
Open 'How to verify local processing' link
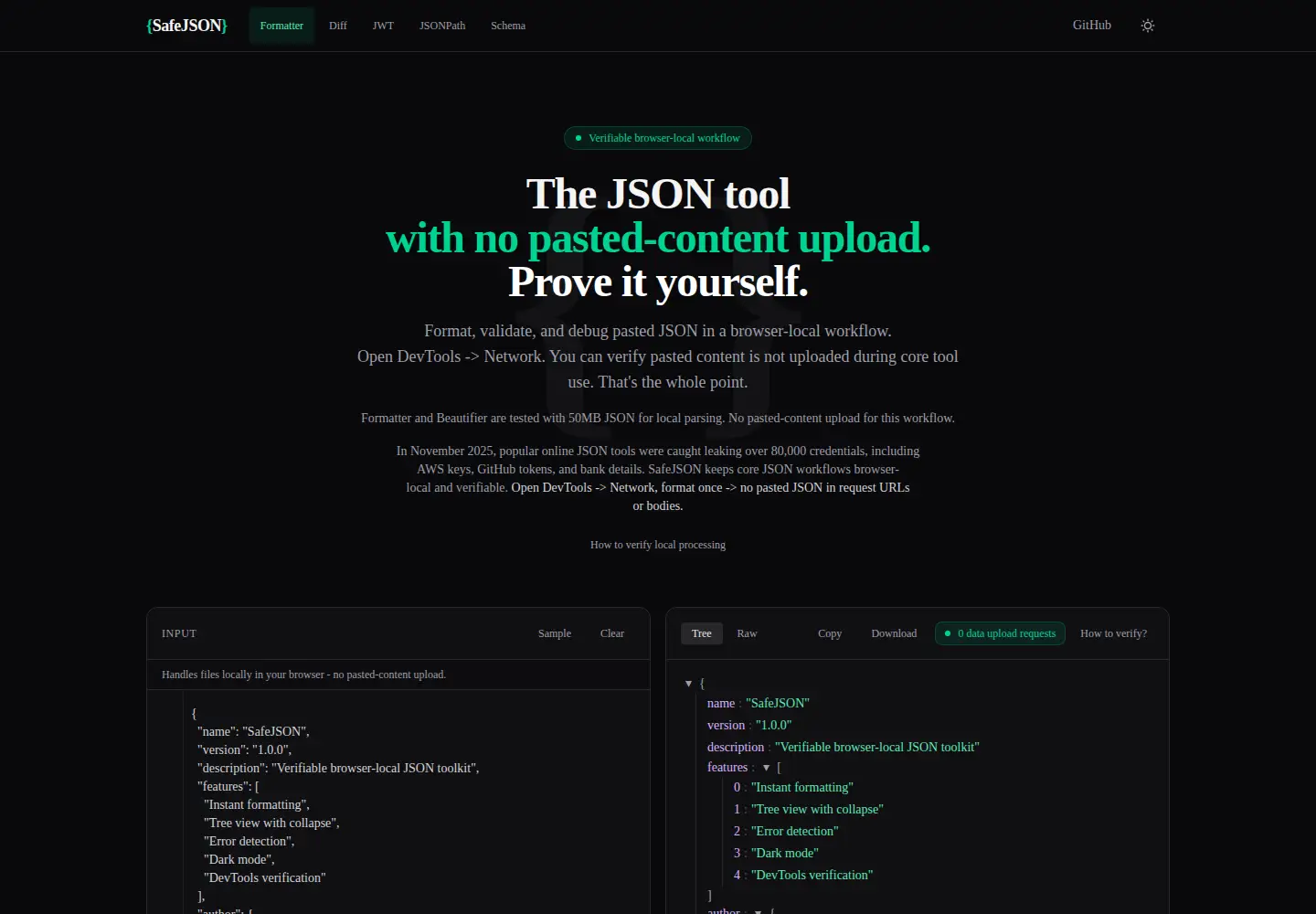tap(658, 545)
